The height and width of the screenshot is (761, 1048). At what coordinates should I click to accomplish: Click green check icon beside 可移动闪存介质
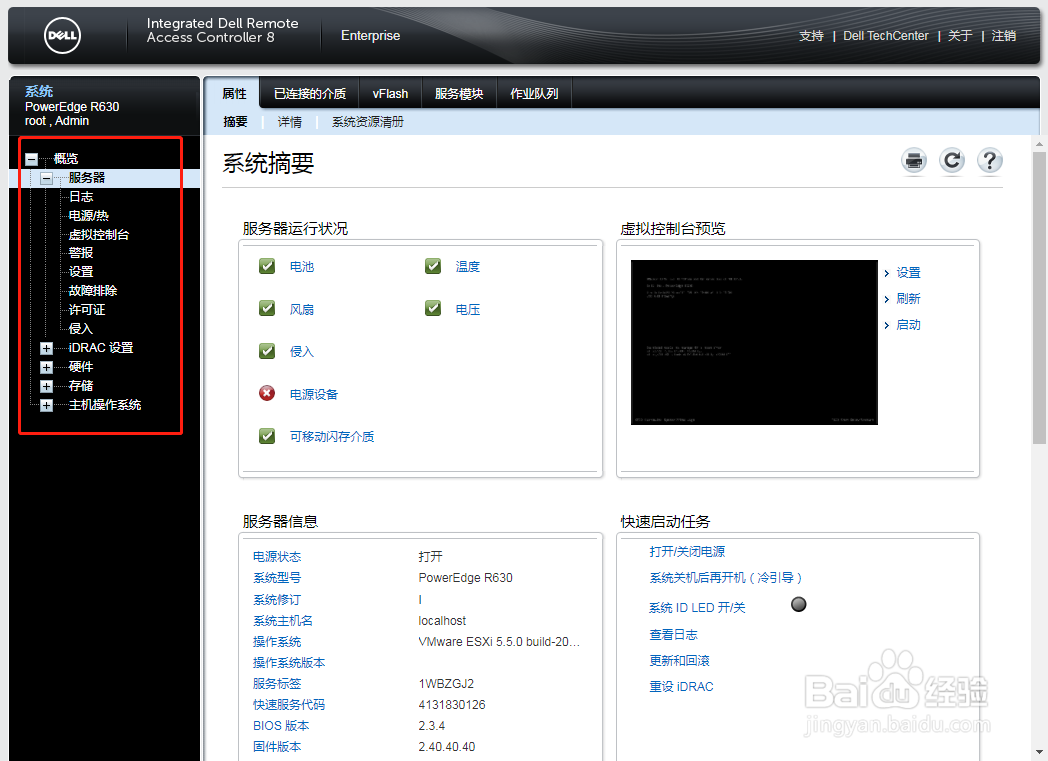point(267,436)
